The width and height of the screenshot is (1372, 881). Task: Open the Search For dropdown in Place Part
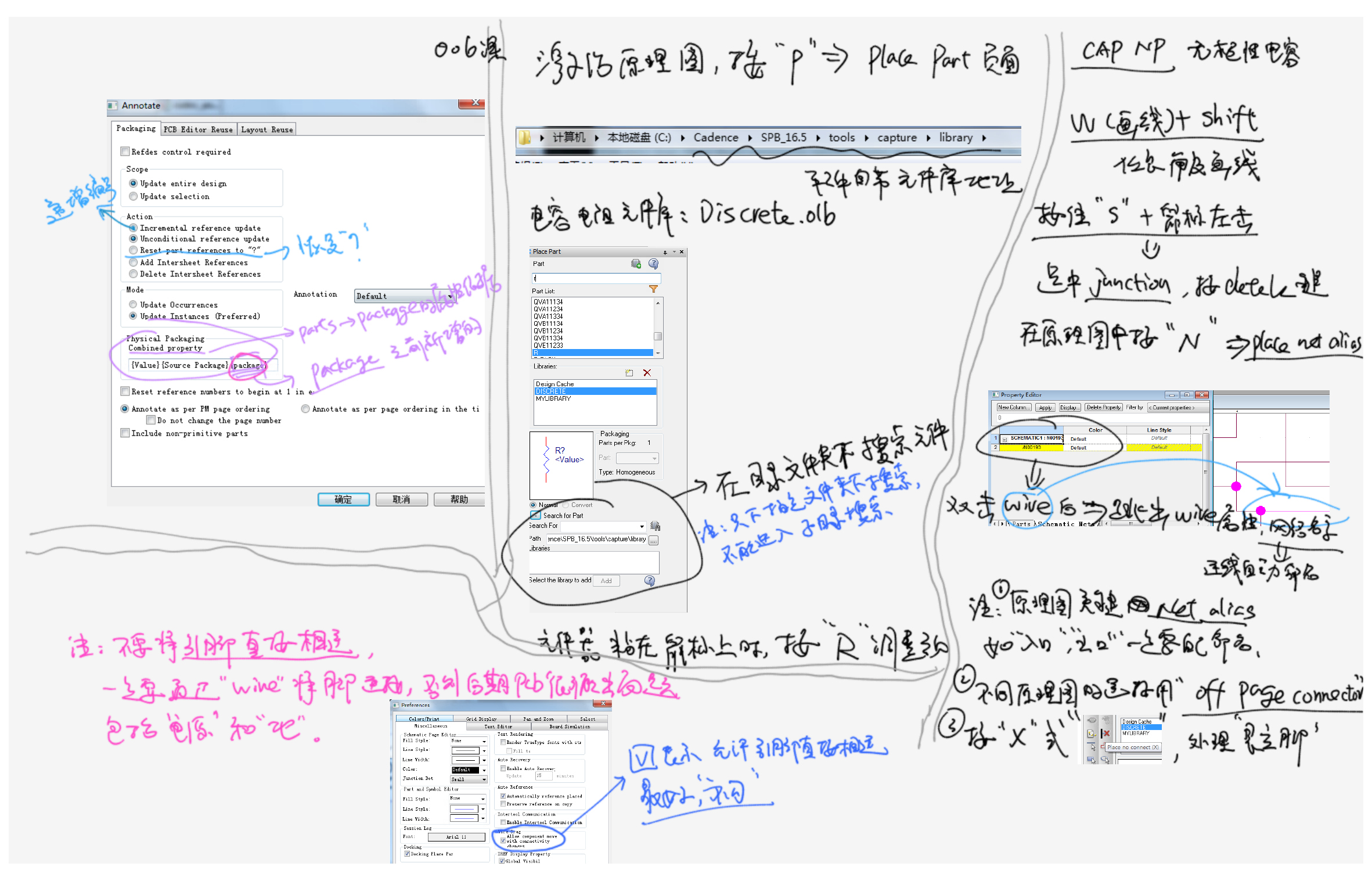[x=642, y=526]
